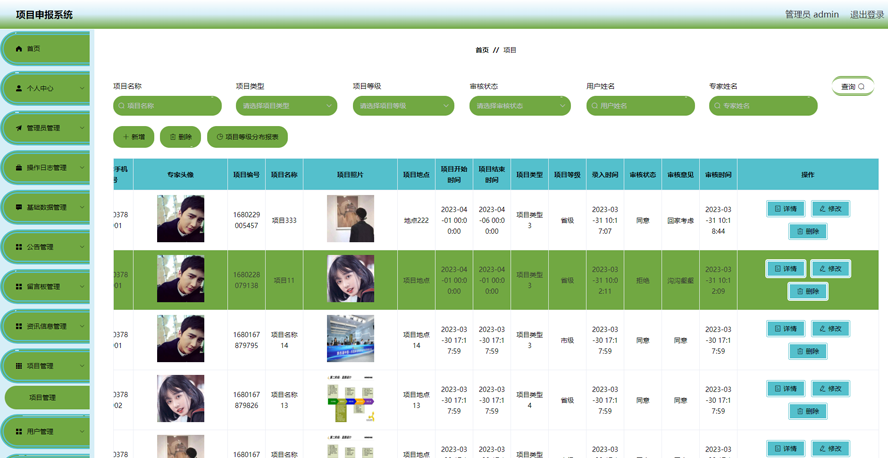The image size is (888, 458).
Task: Click 详情 for 项目11 row
Action: coord(786,268)
